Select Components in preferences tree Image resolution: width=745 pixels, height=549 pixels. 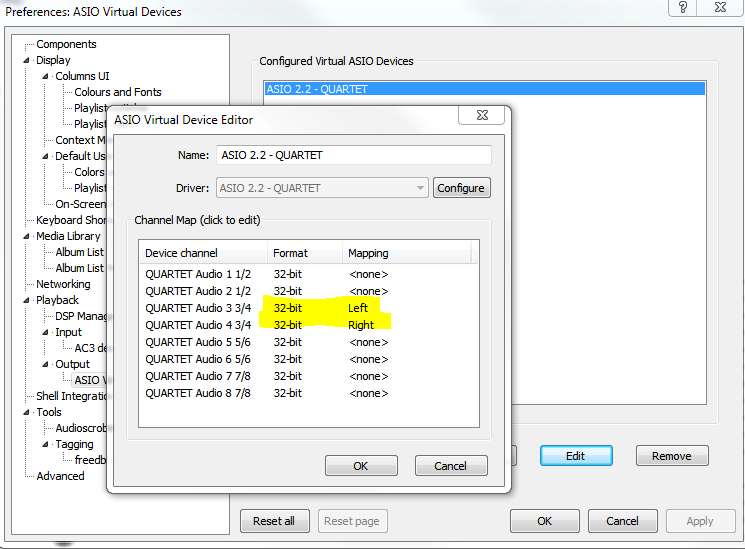tap(66, 44)
